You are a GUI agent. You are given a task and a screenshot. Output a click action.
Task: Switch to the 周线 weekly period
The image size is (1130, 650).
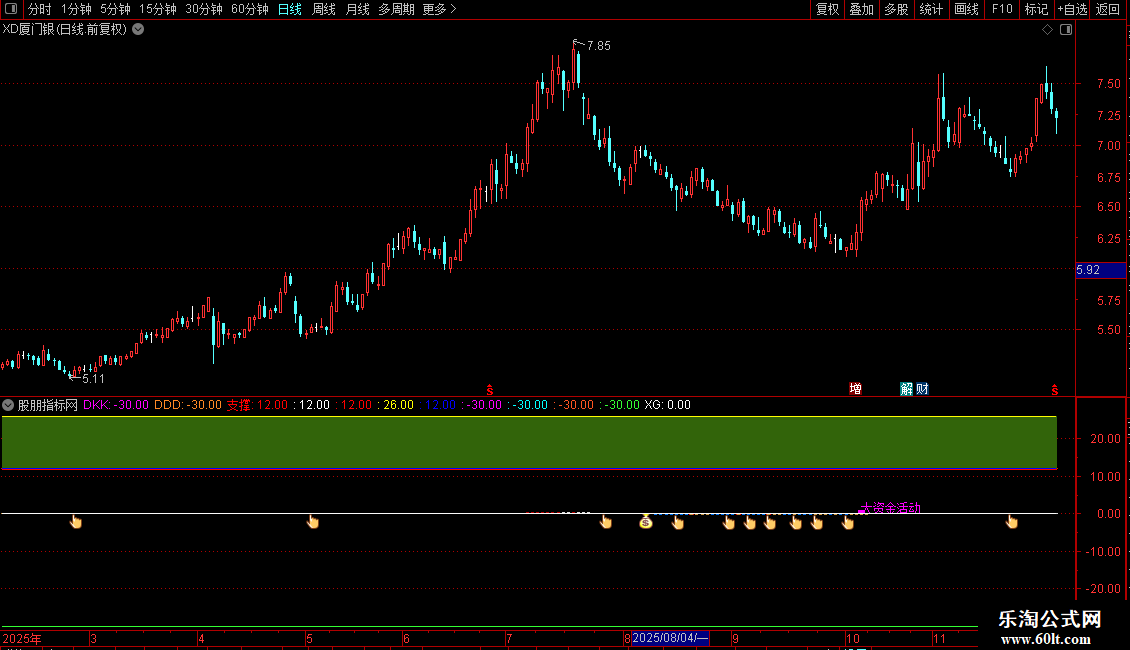coord(324,9)
